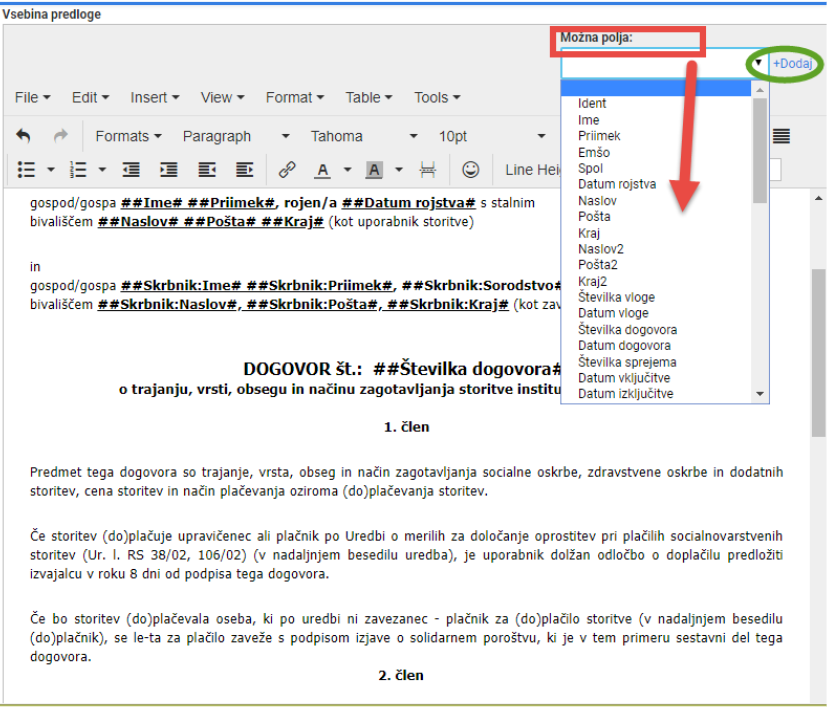
Task: Open the Format menu
Action: pyautogui.click(x=295, y=97)
